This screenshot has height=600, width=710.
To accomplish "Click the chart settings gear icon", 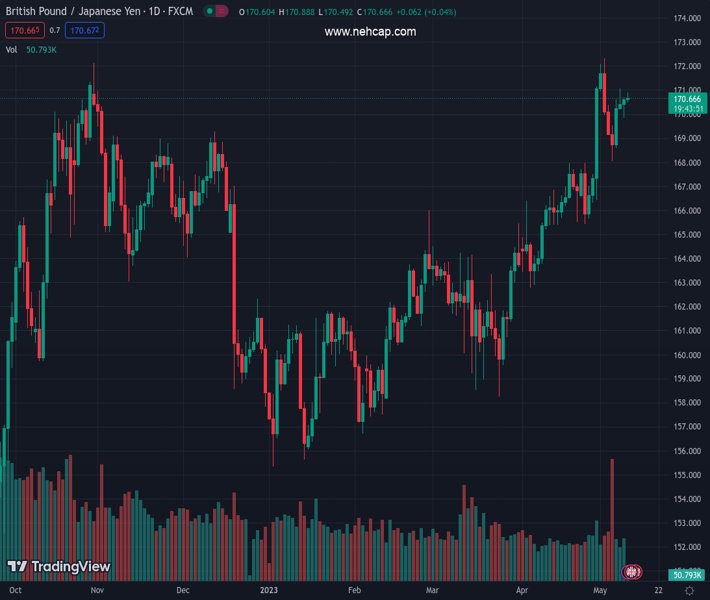I will point(689,591).
